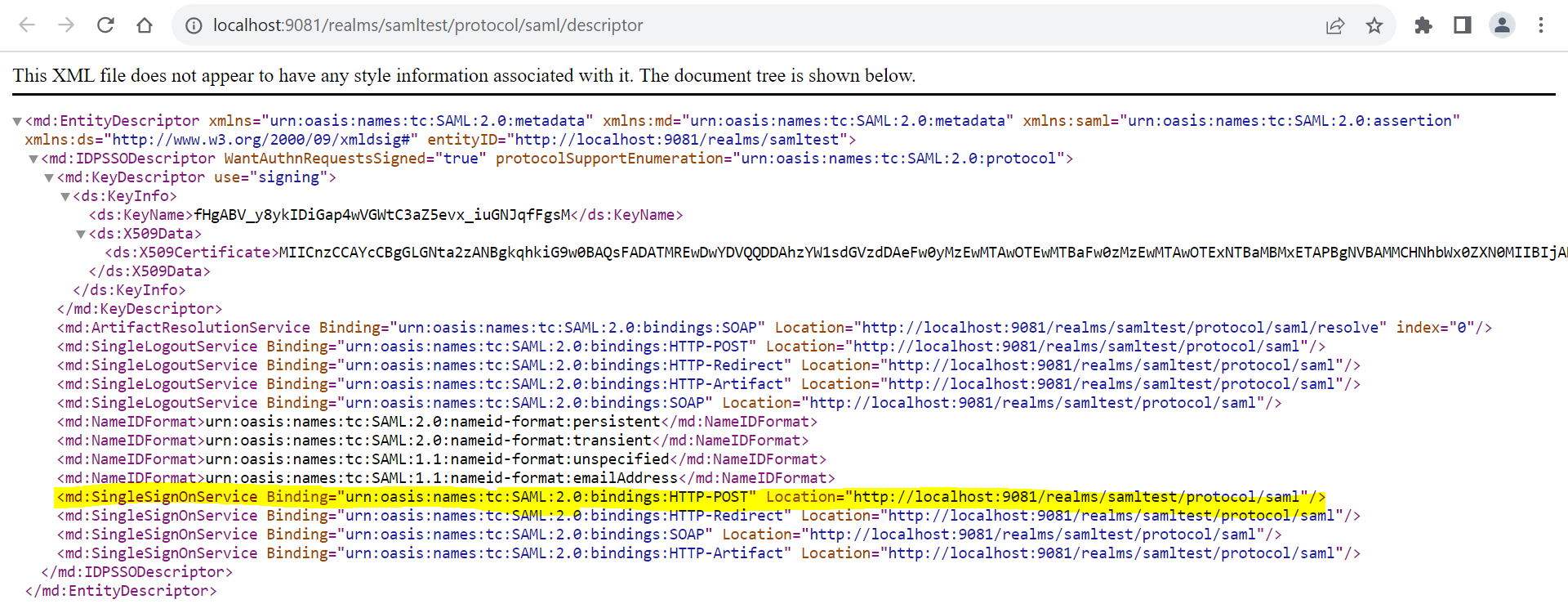The image size is (1568, 604).
Task: Collapse the ds:X509Data node
Action: (x=81, y=235)
